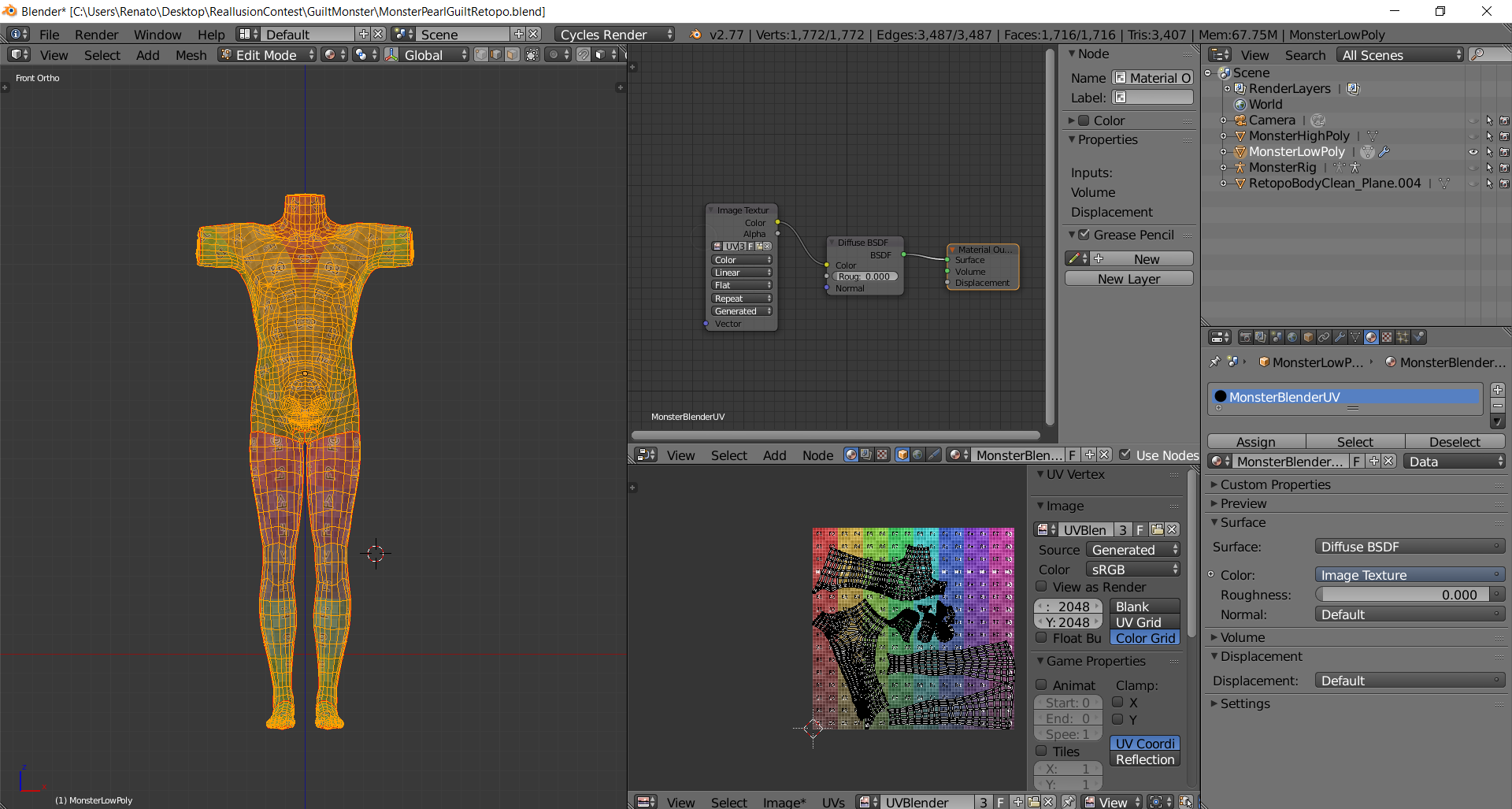
Task: Enable Clamp Y checkbox
Action: tap(1117, 718)
